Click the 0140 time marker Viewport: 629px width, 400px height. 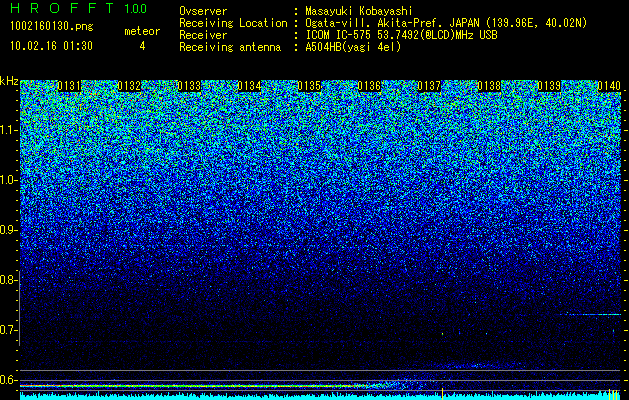coord(609,86)
